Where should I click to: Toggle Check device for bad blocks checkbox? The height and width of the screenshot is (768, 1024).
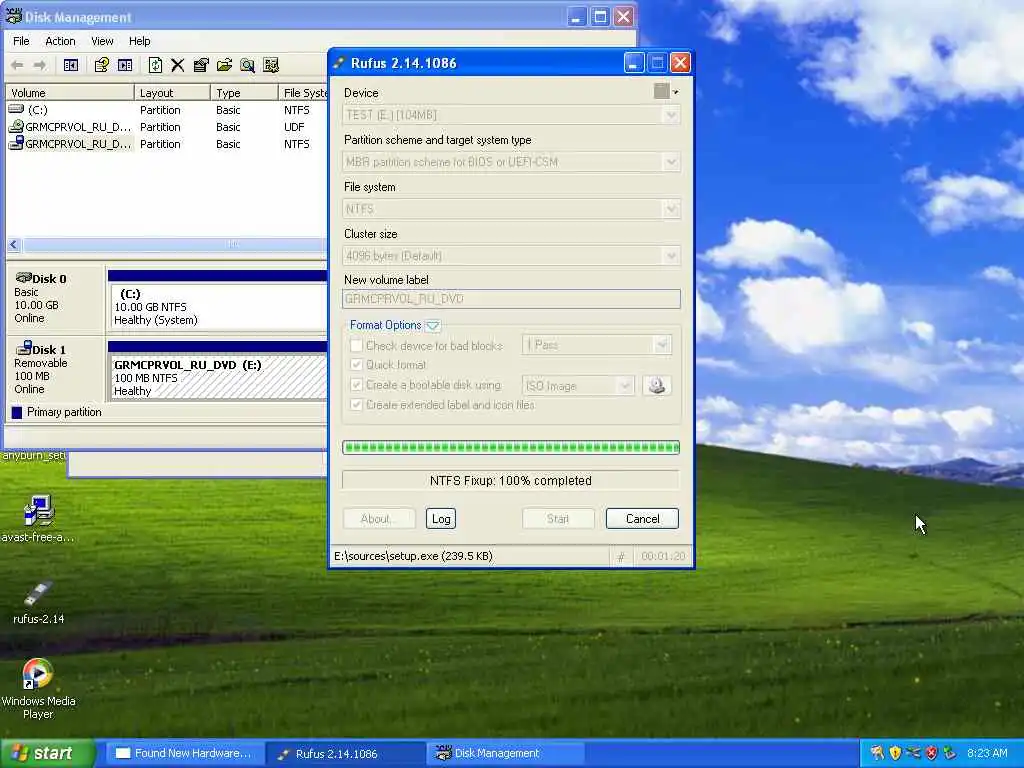coord(357,345)
